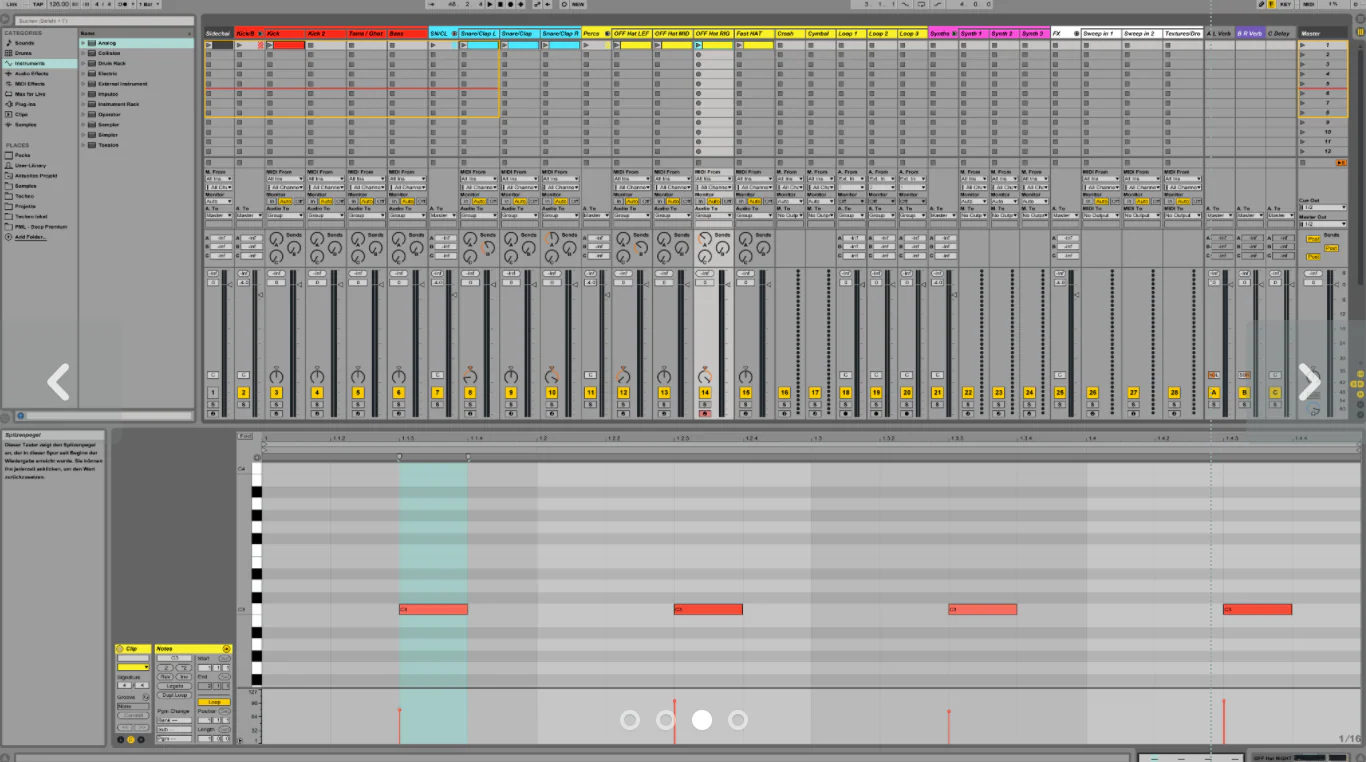Click the NEW button in transport
This screenshot has width=1366, height=762.
(578, 4)
